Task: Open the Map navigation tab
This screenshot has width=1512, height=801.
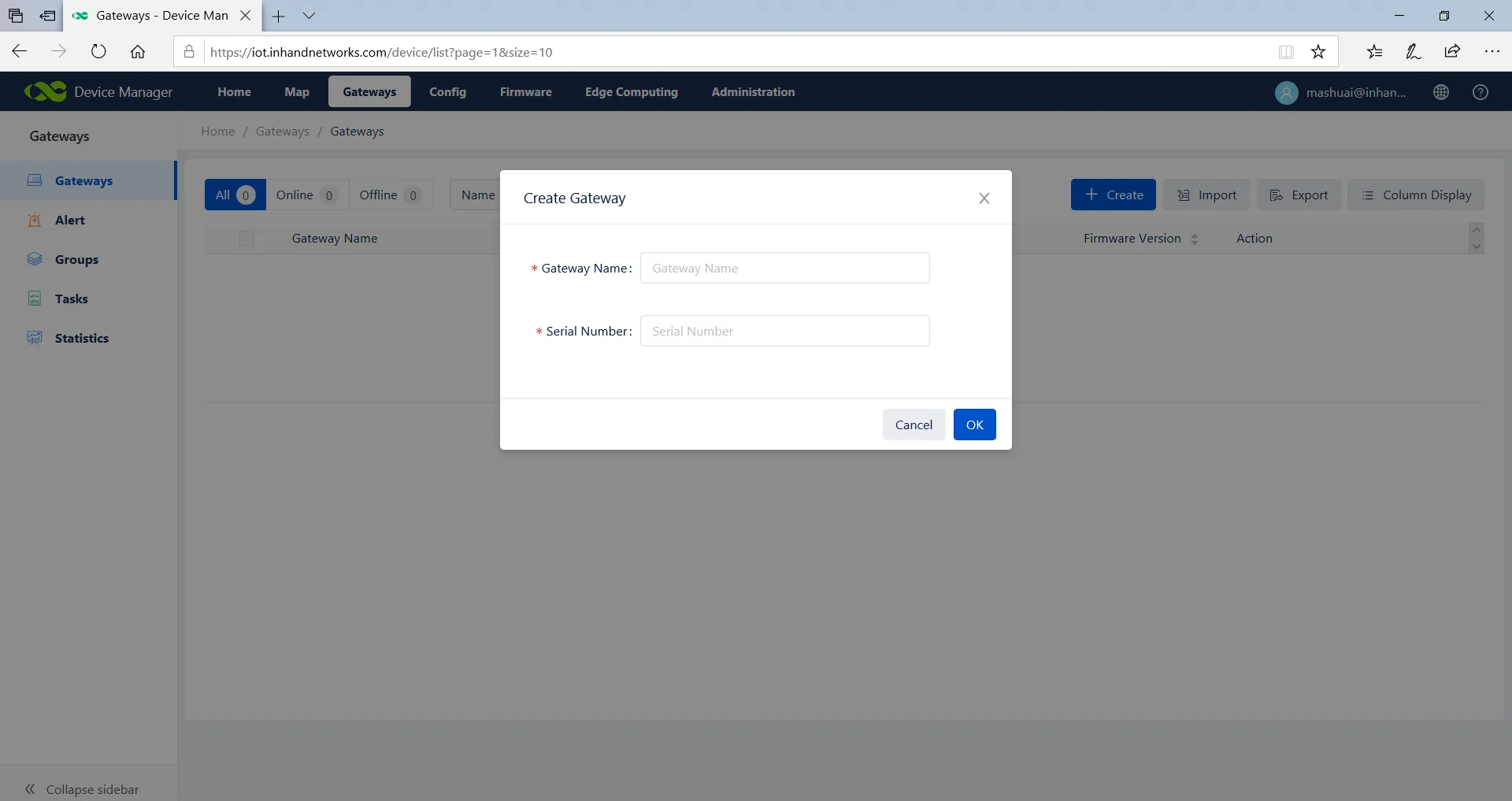Action: (297, 91)
